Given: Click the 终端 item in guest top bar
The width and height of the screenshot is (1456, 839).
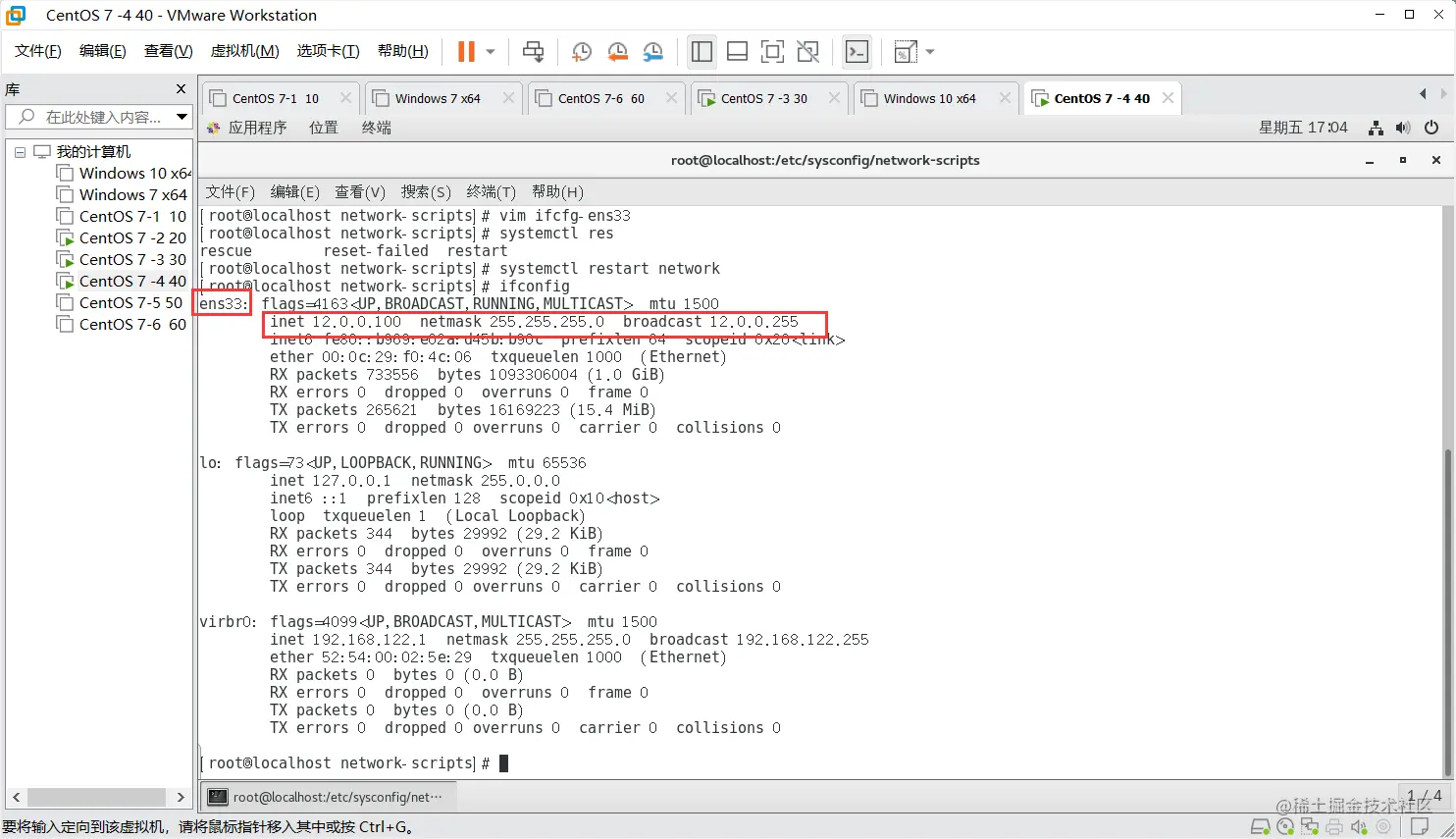Looking at the screenshot, I should coord(377,128).
